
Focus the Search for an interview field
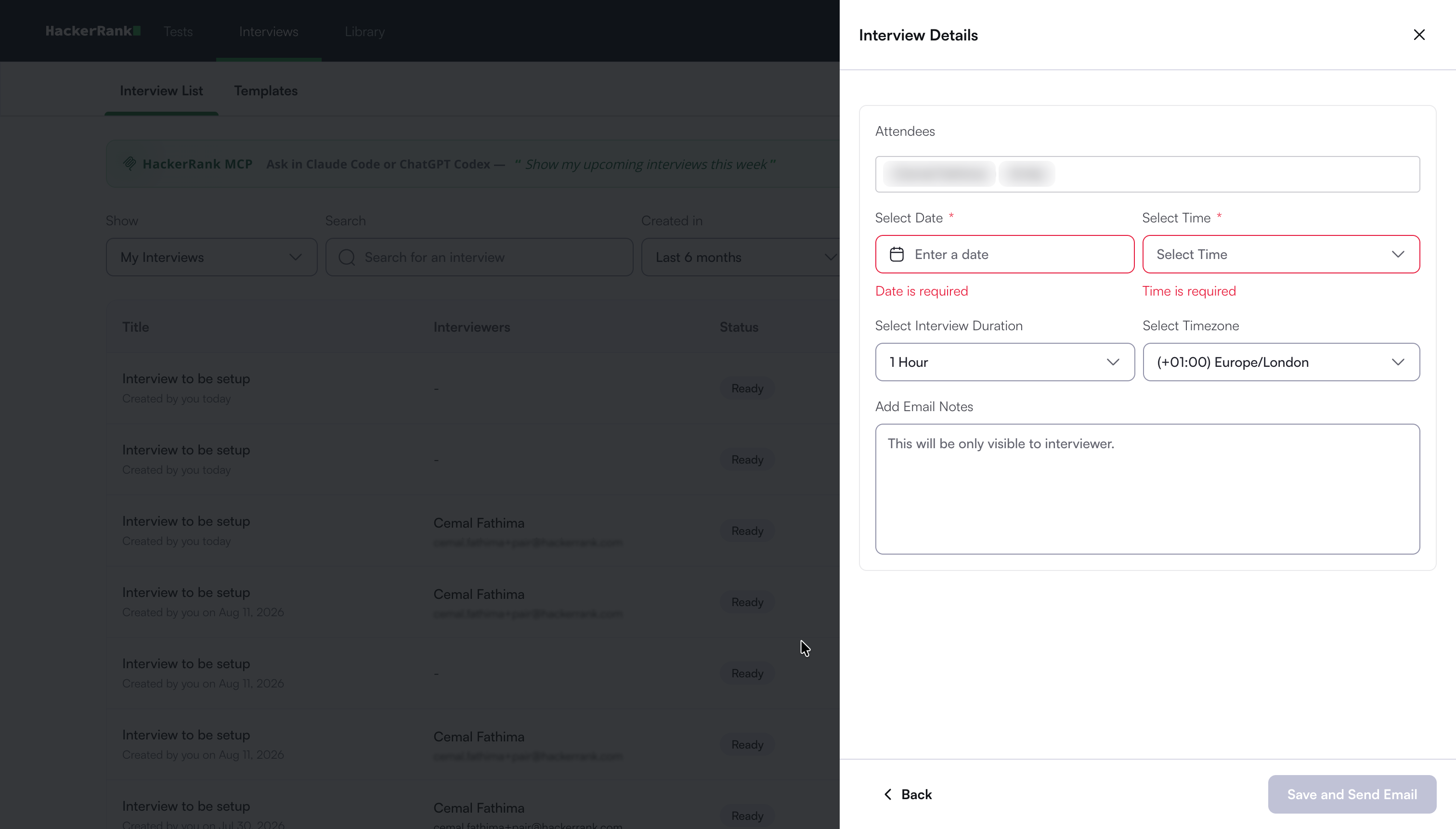coord(480,258)
